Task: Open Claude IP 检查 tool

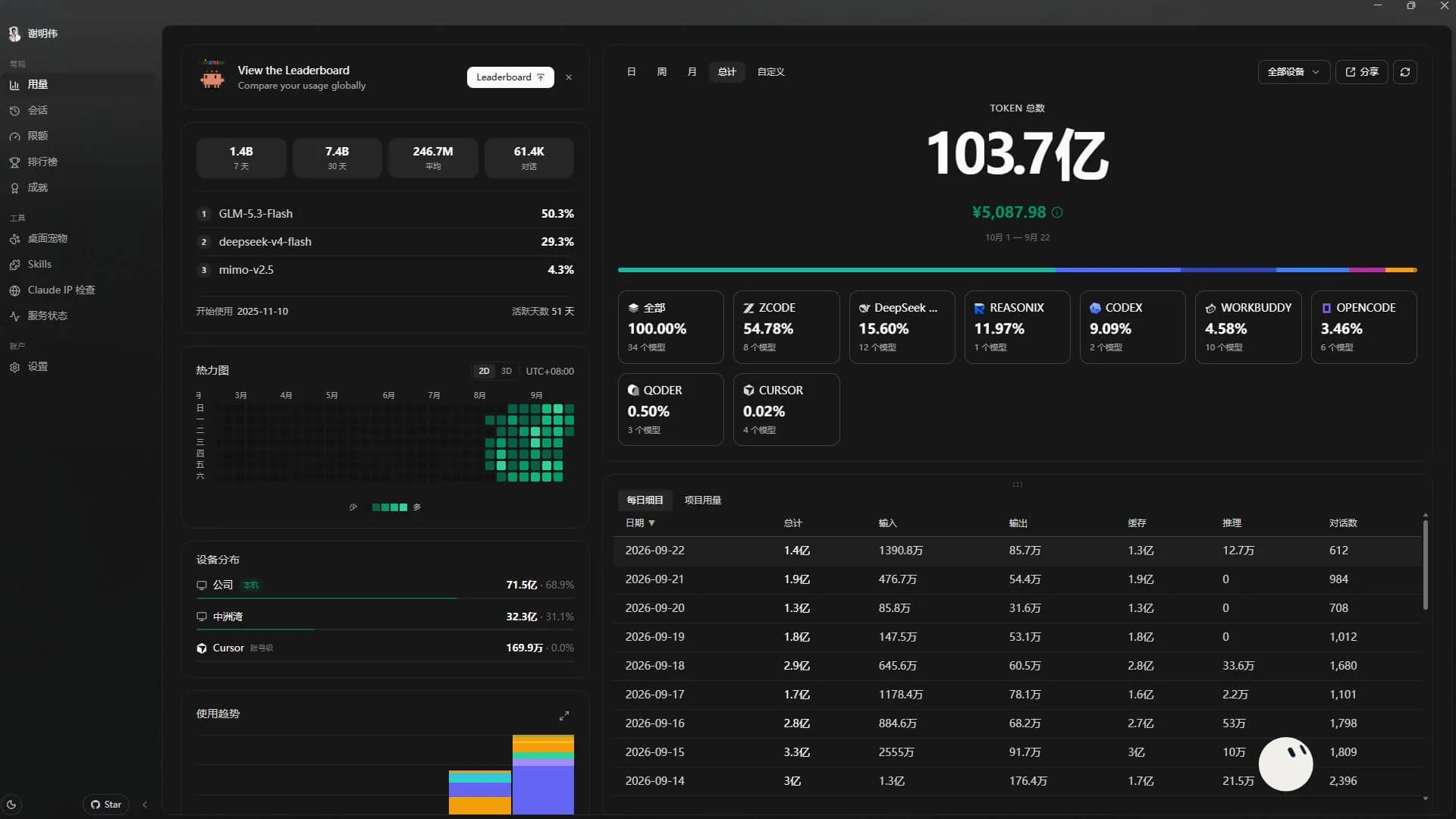Action: click(79, 290)
